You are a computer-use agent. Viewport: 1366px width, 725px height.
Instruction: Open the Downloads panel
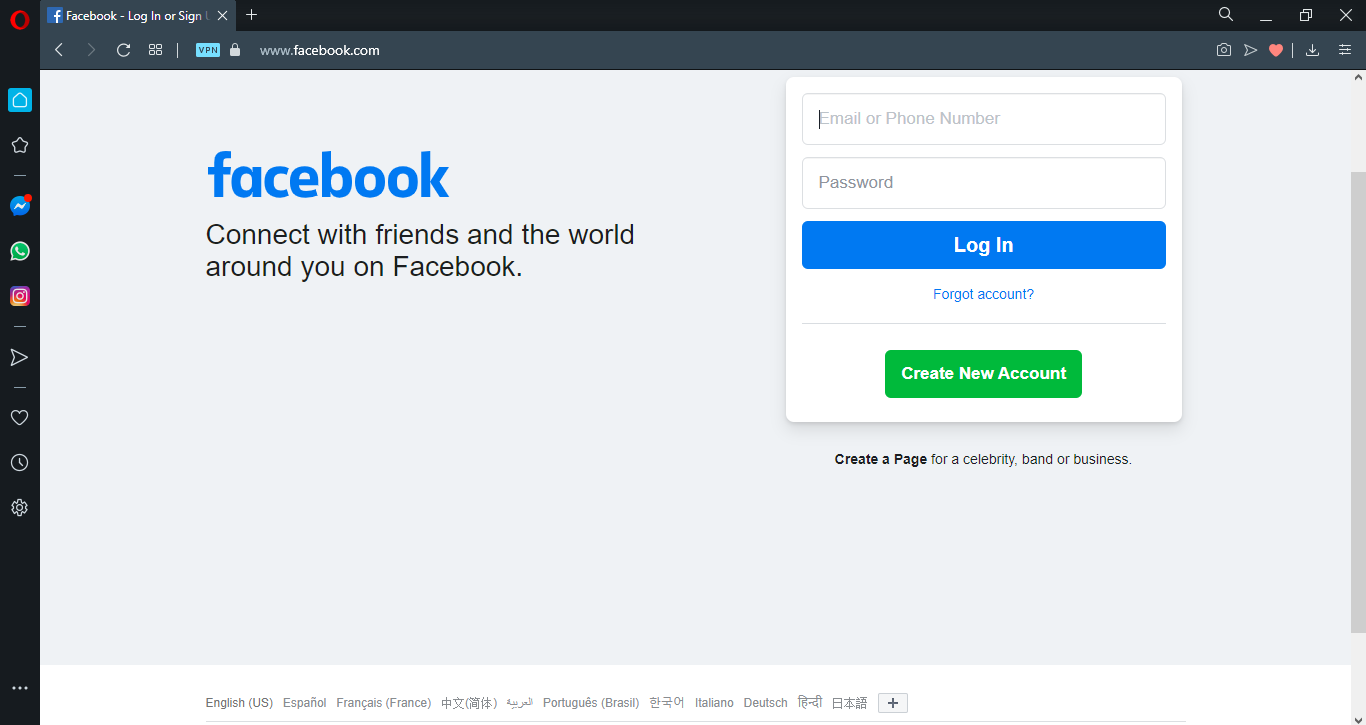(x=1313, y=50)
